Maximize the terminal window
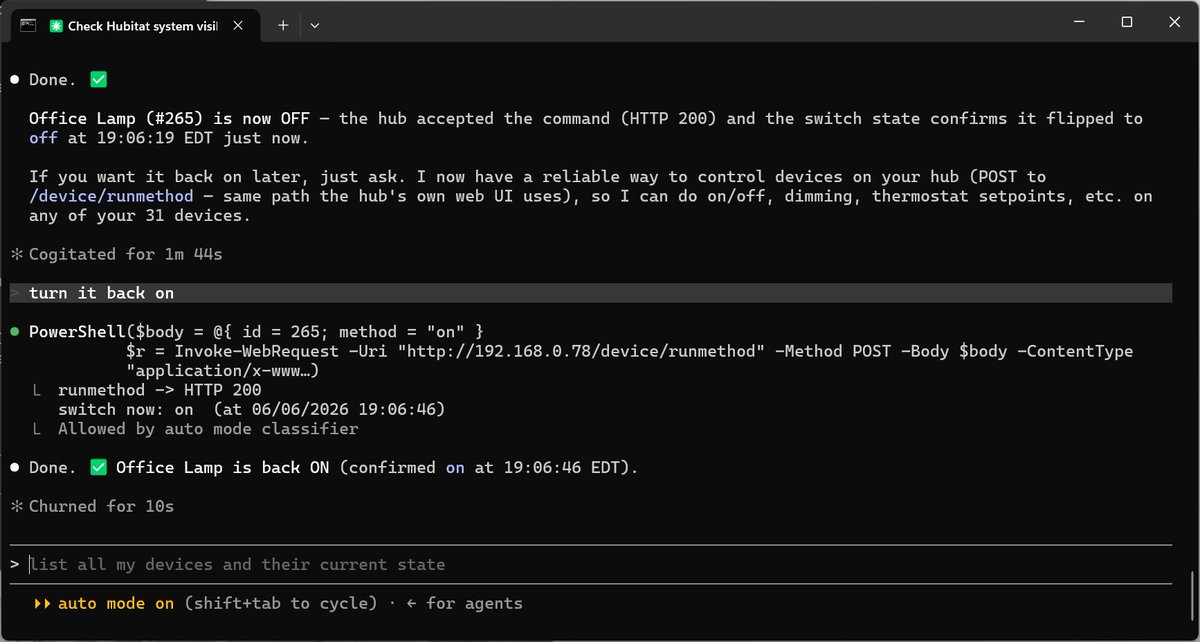1200x642 pixels. tap(1127, 21)
